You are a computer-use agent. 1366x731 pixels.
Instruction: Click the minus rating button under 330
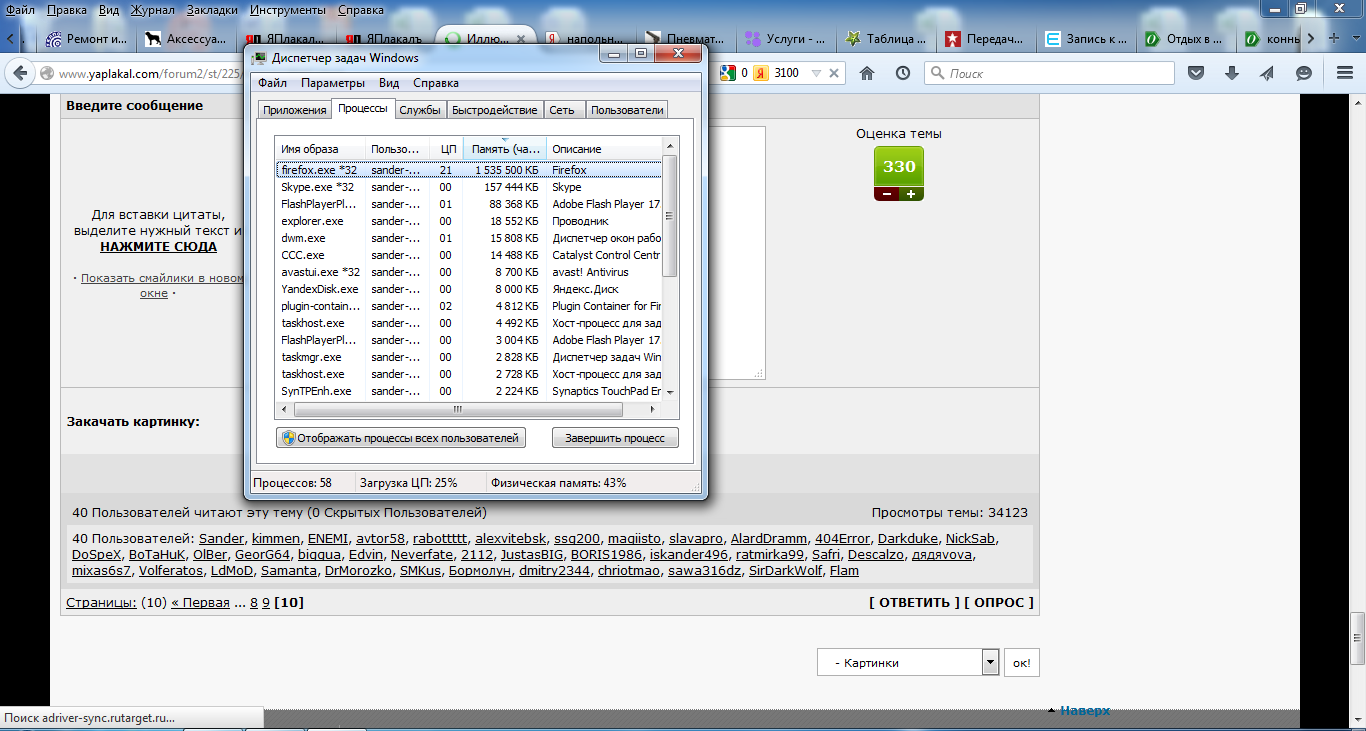point(886,194)
